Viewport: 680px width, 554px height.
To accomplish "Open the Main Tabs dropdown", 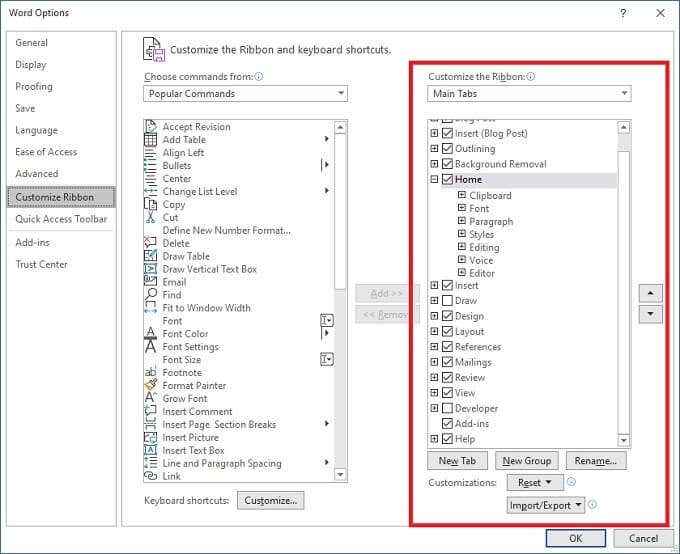I will [529, 94].
